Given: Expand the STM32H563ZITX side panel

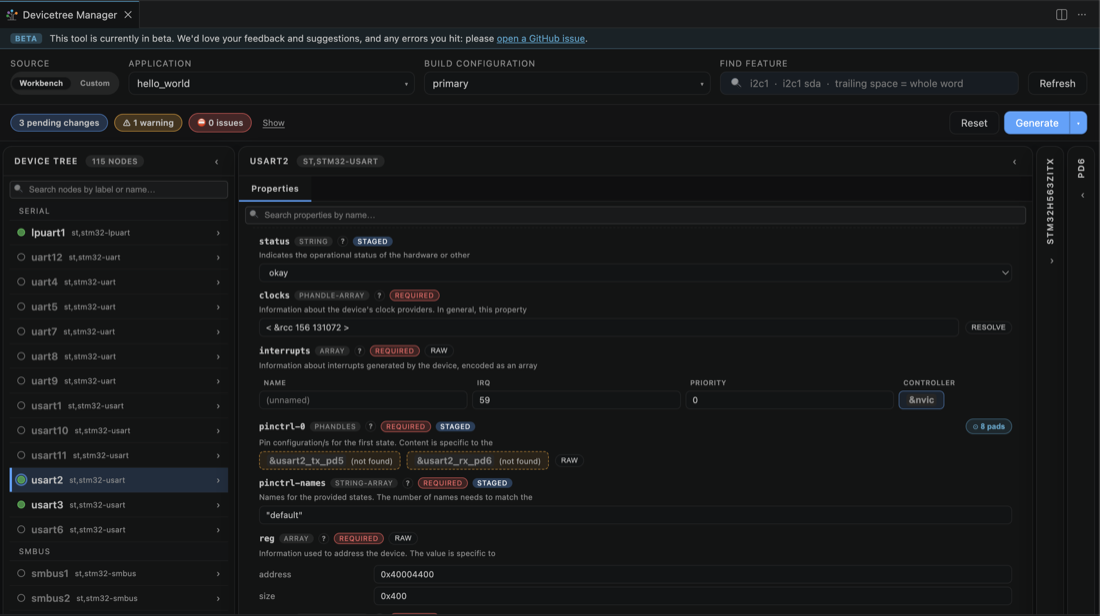Looking at the screenshot, I should [1051, 261].
